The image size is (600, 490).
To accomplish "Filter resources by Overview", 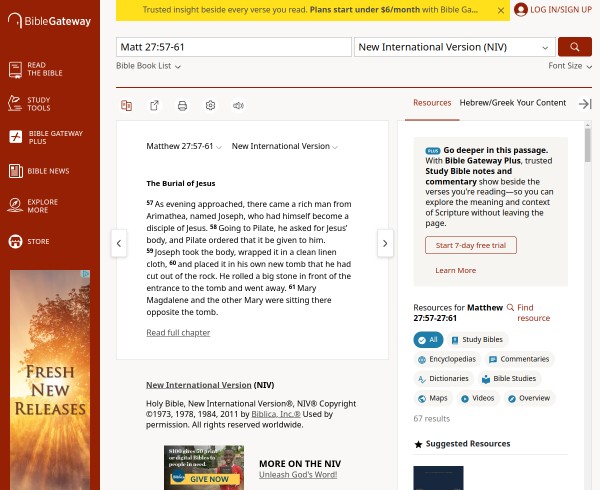I will [529, 398].
